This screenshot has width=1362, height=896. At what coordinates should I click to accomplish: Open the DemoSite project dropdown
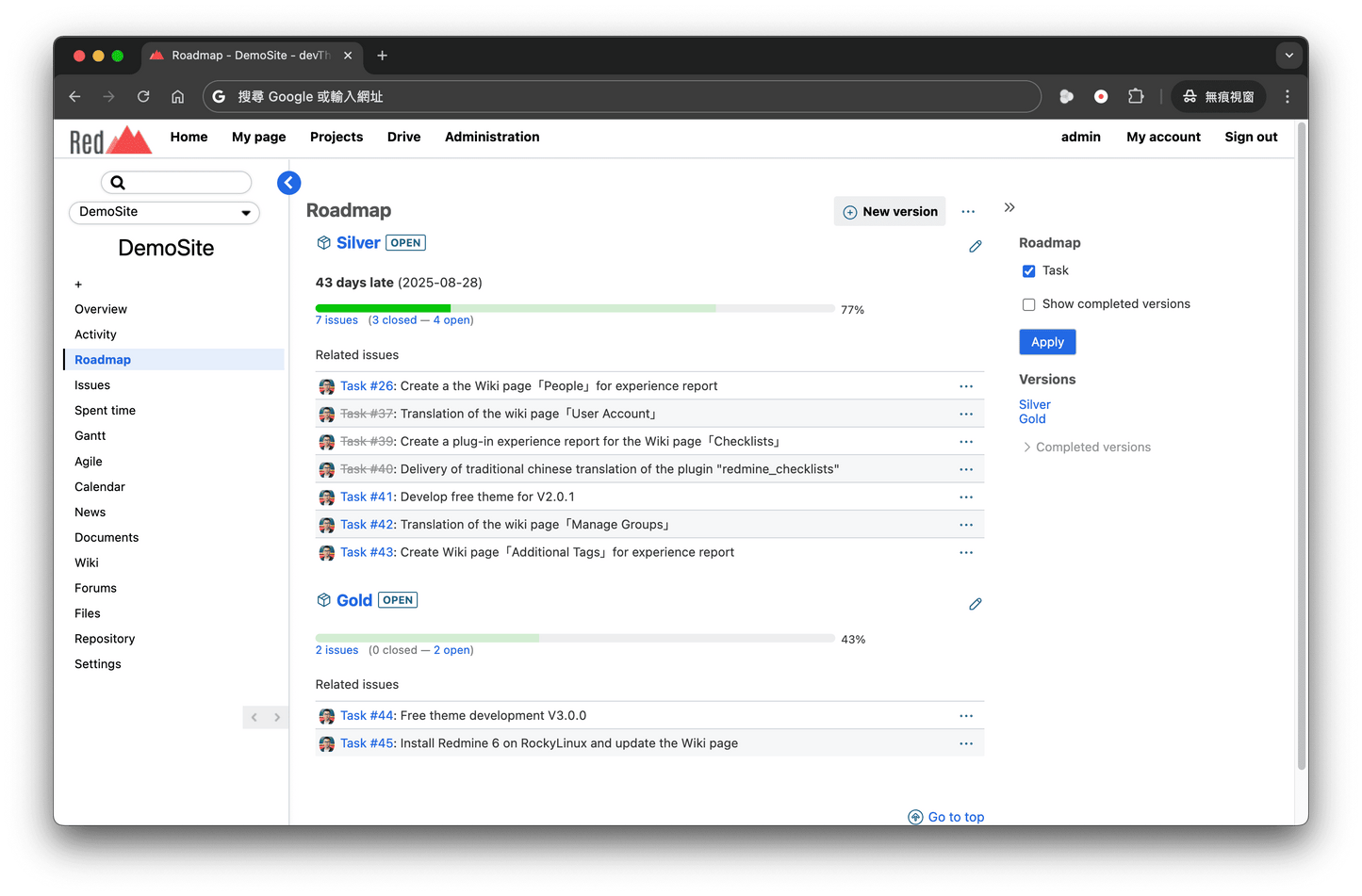(x=164, y=212)
